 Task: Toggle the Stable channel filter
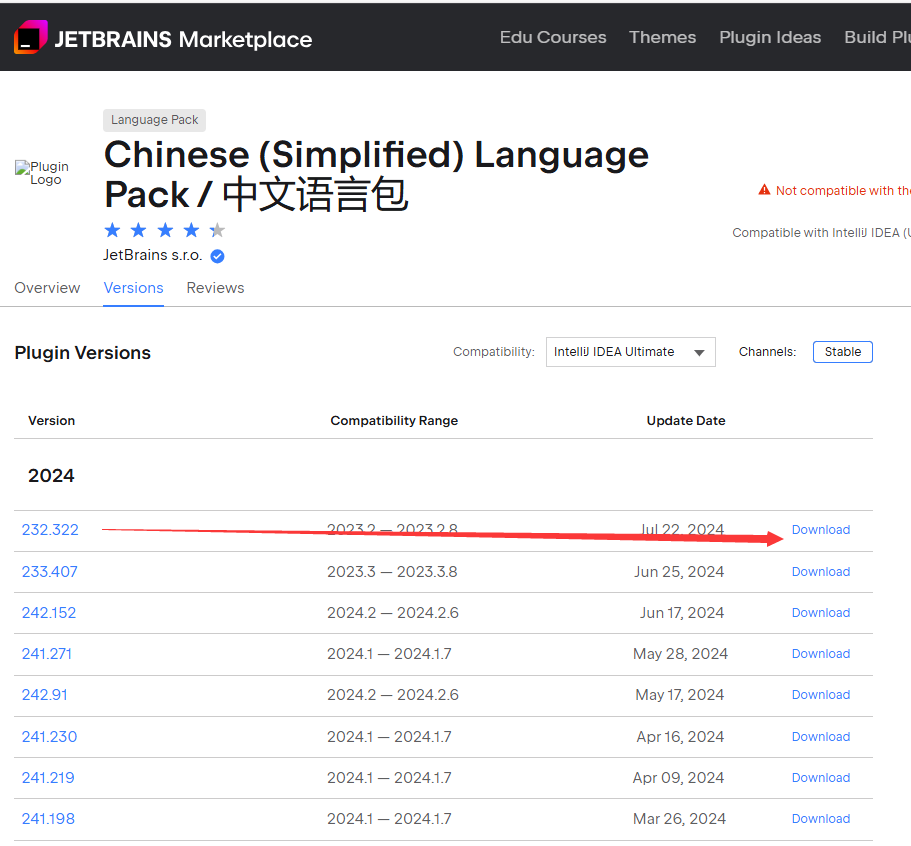pyautogui.click(x=842, y=352)
